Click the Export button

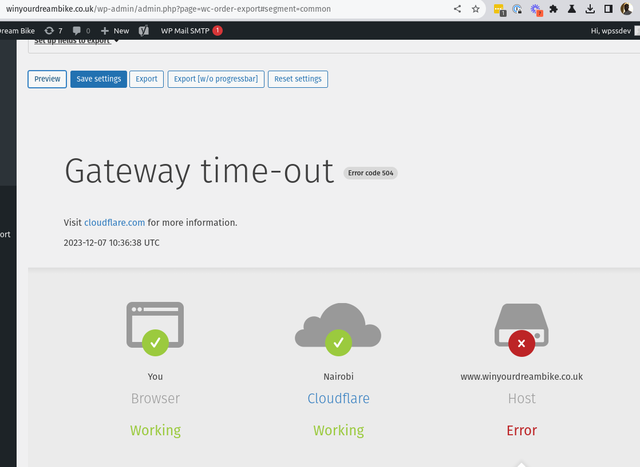pyautogui.click(x=147, y=79)
